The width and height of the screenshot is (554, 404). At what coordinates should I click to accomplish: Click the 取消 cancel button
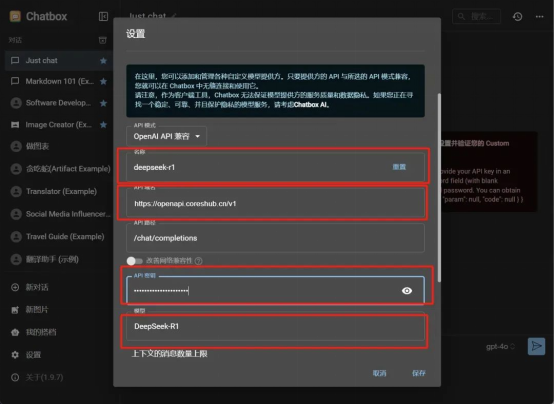point(379,373)
